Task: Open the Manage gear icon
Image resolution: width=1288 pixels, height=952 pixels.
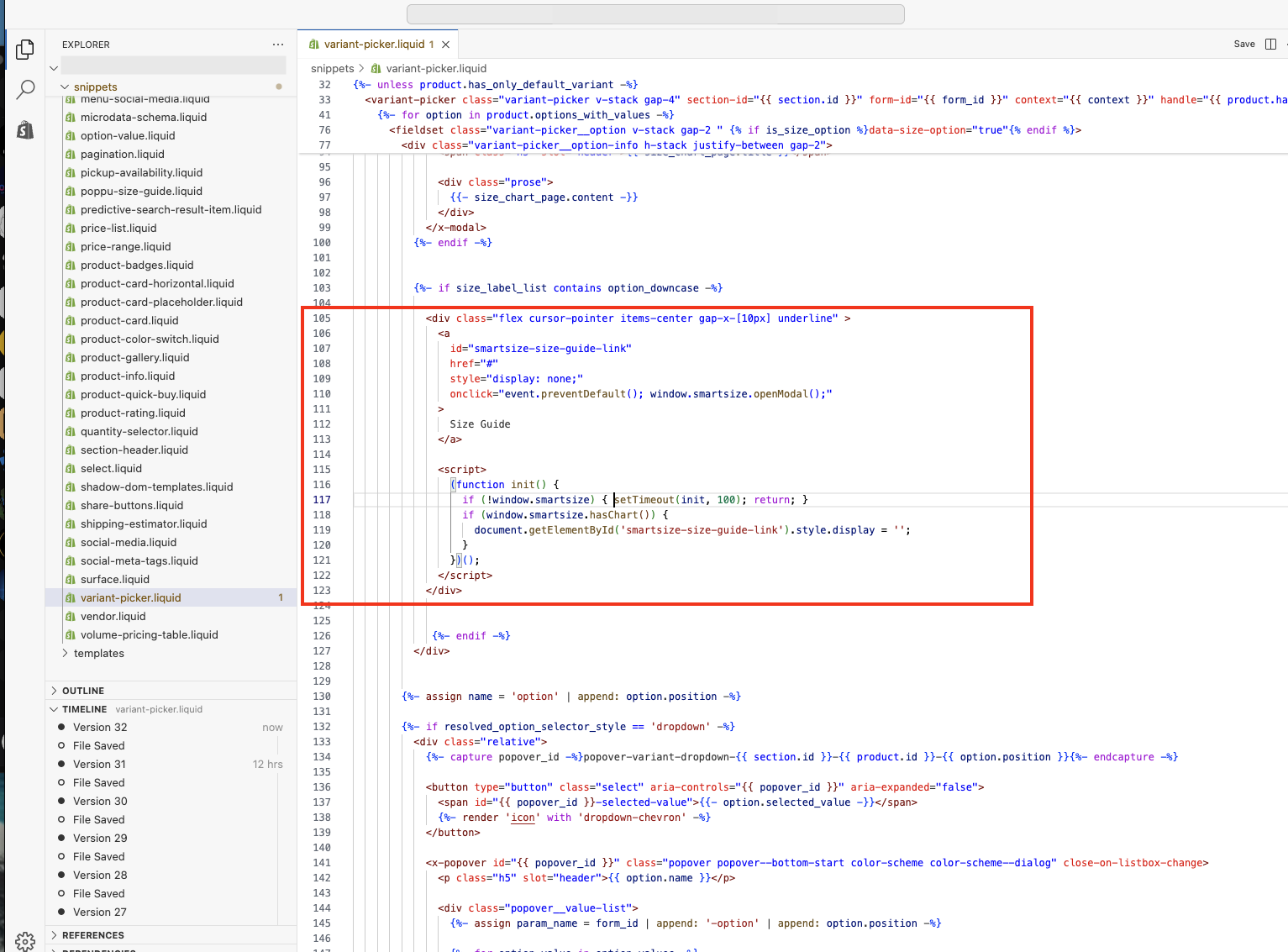Action: pyautogui.click(x=25, y=940)
